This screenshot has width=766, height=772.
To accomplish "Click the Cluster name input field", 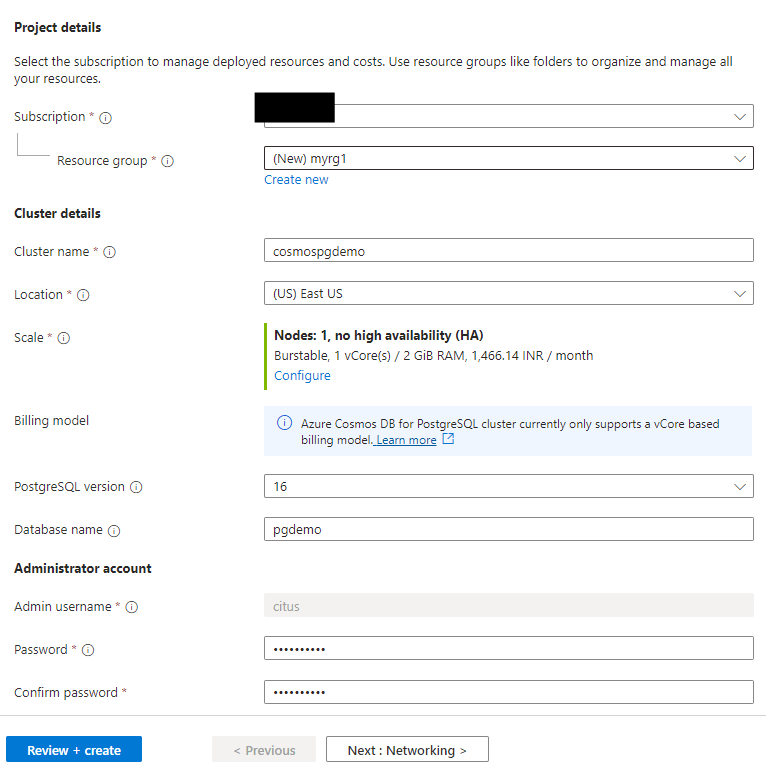I will coord(508,251).
